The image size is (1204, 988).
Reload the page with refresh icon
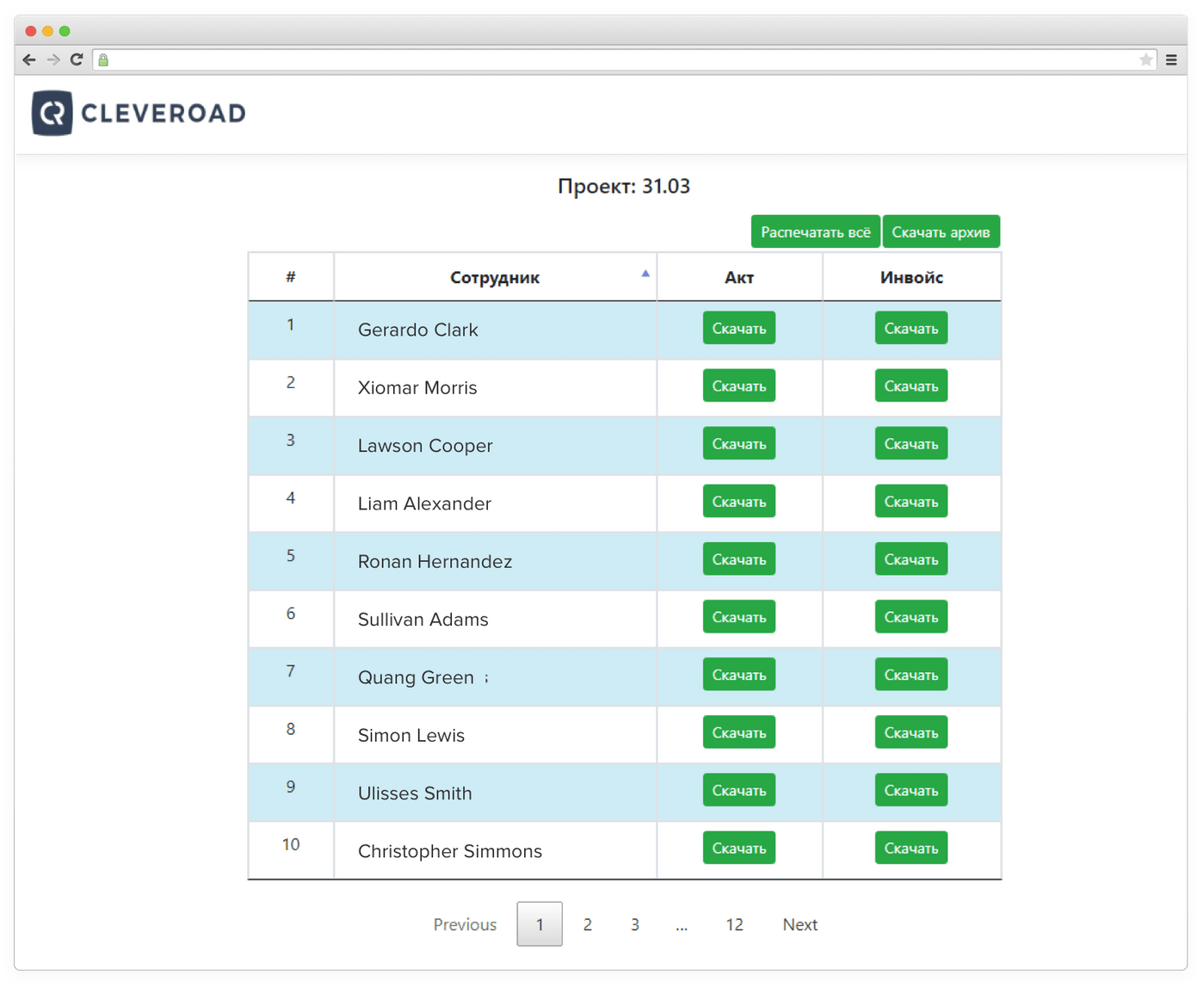pyautogui.click(x=77, y=59)
